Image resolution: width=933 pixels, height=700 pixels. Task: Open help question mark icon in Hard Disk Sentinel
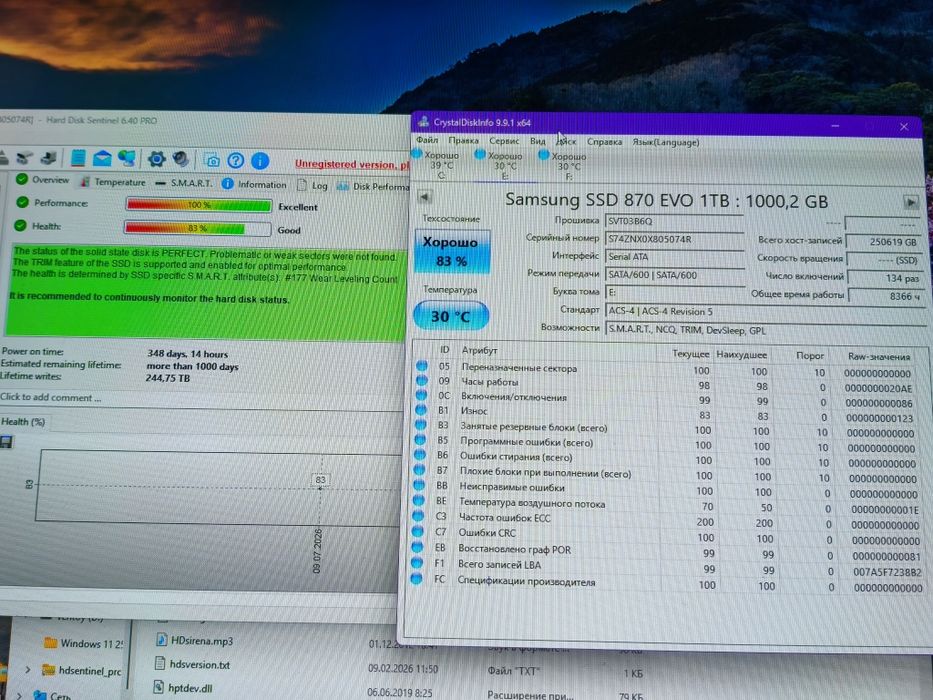[x=236, y=160]
